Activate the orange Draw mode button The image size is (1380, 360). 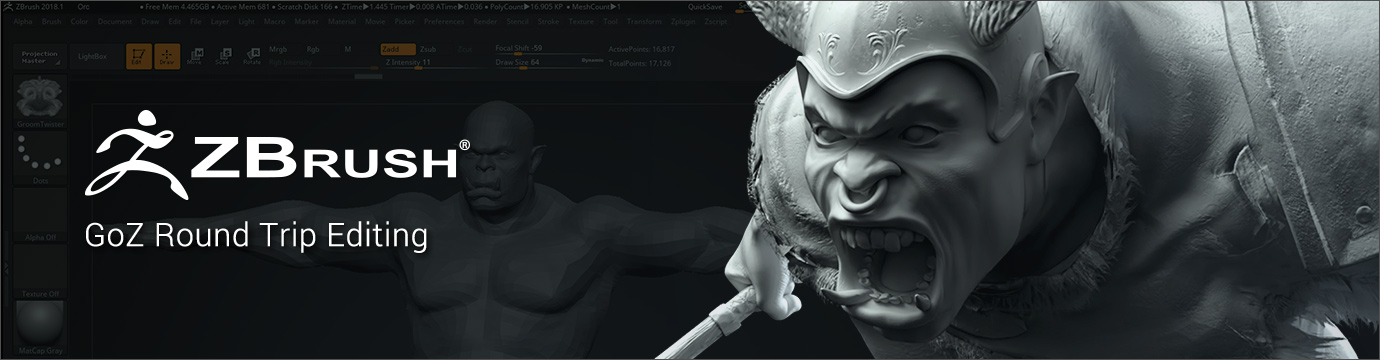point(167,57)
